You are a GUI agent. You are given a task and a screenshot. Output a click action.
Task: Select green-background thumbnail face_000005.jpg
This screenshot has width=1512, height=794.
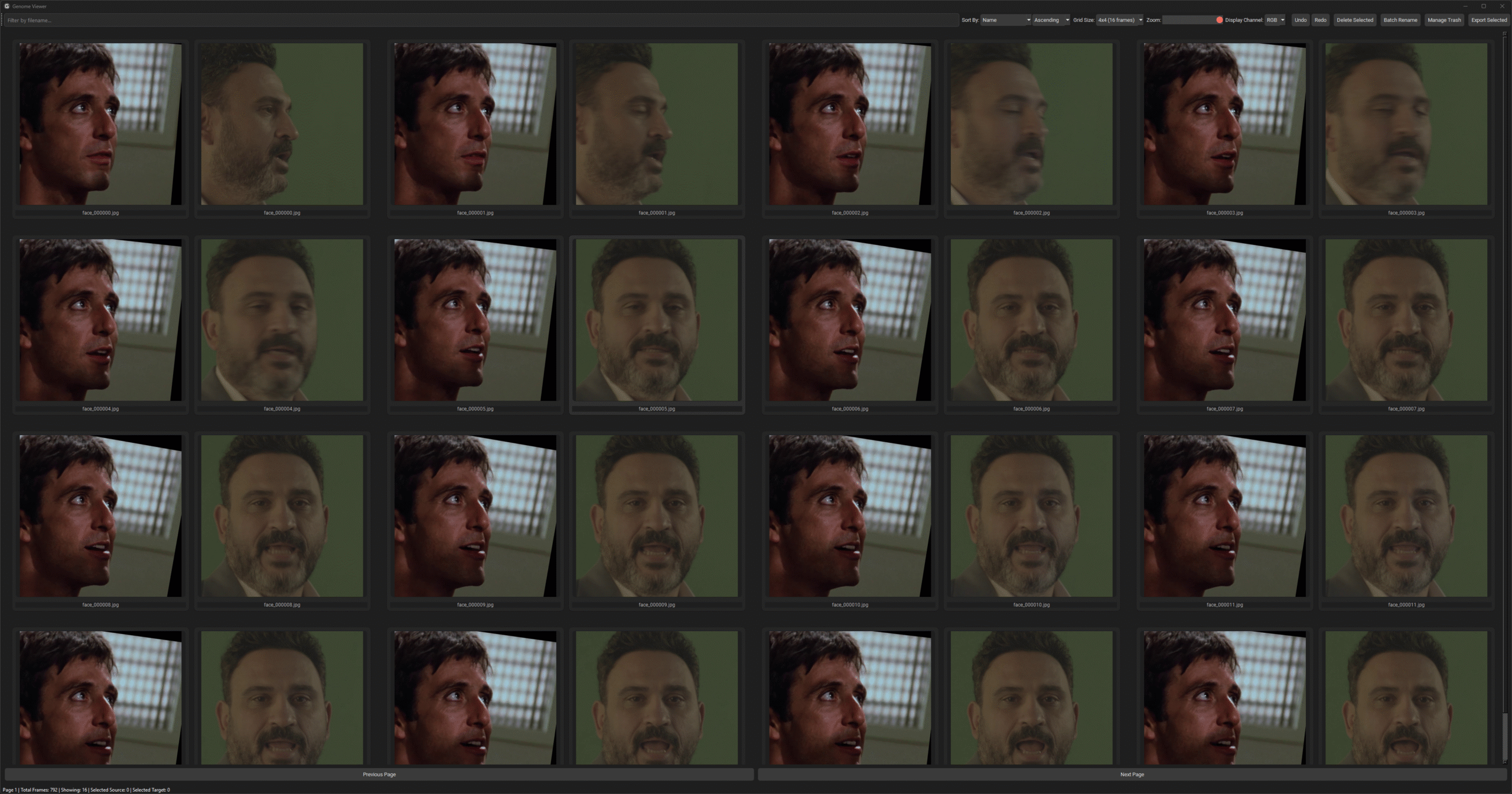pos(657,320)
